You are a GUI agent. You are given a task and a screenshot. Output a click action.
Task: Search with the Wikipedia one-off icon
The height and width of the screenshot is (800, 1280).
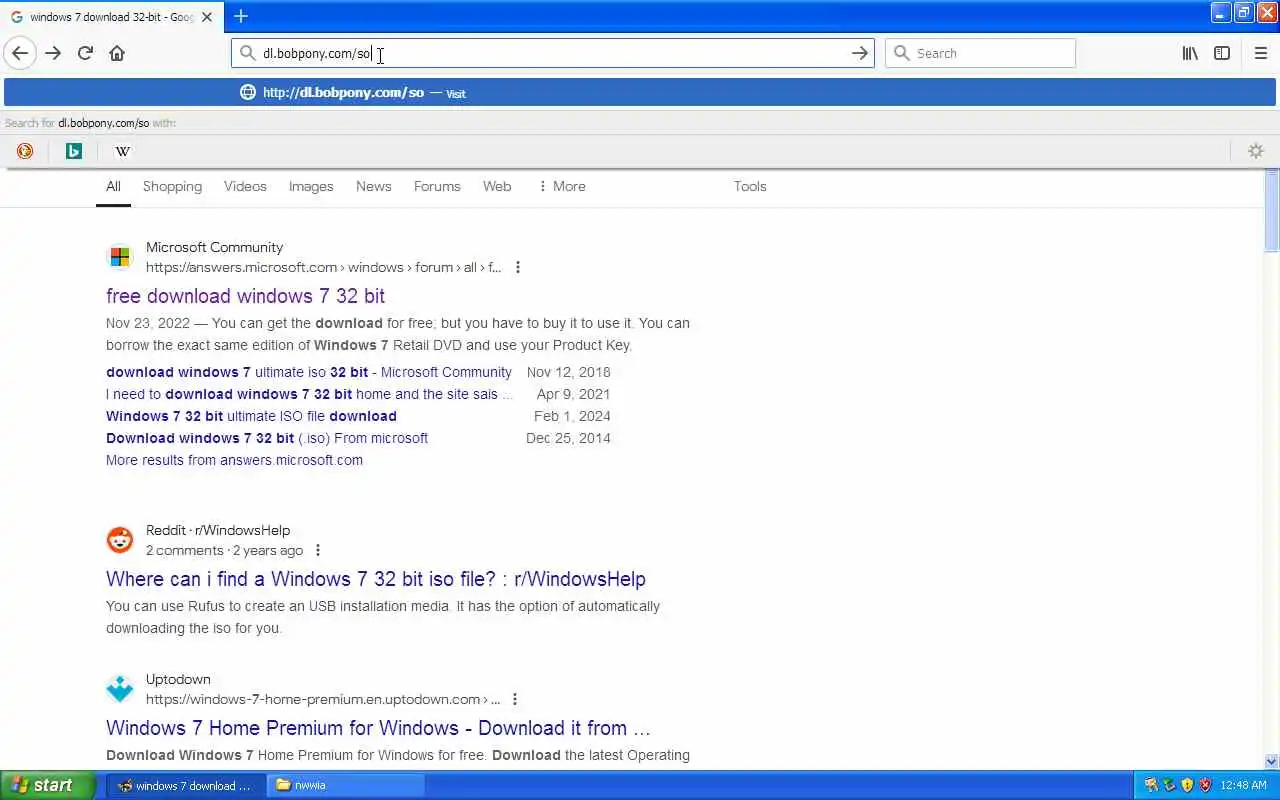(x=122, y=151)
